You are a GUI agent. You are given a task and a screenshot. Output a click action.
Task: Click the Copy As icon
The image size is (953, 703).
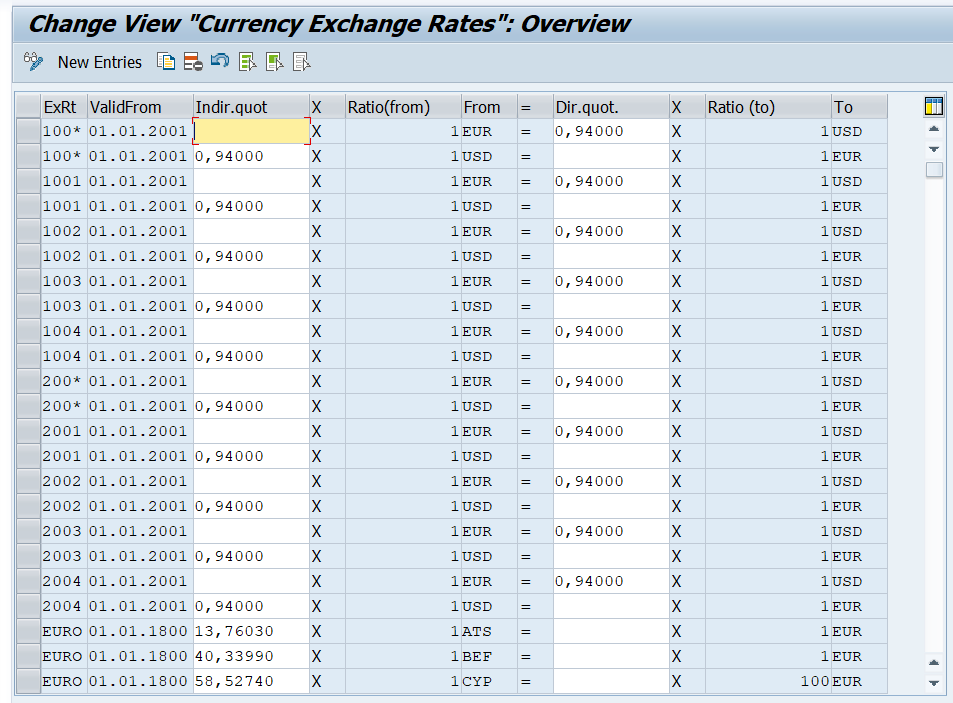(x=166, y=61)
